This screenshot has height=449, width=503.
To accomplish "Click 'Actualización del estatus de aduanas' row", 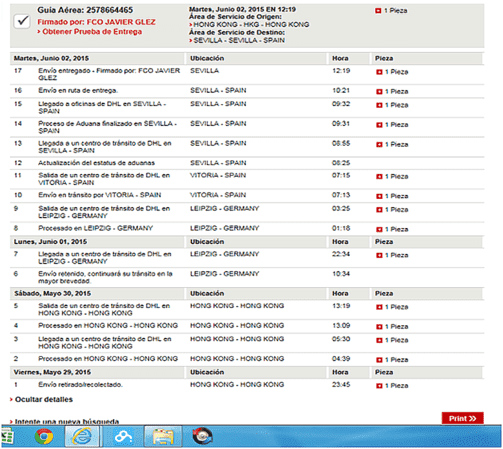I will click(x=247, y=163).
